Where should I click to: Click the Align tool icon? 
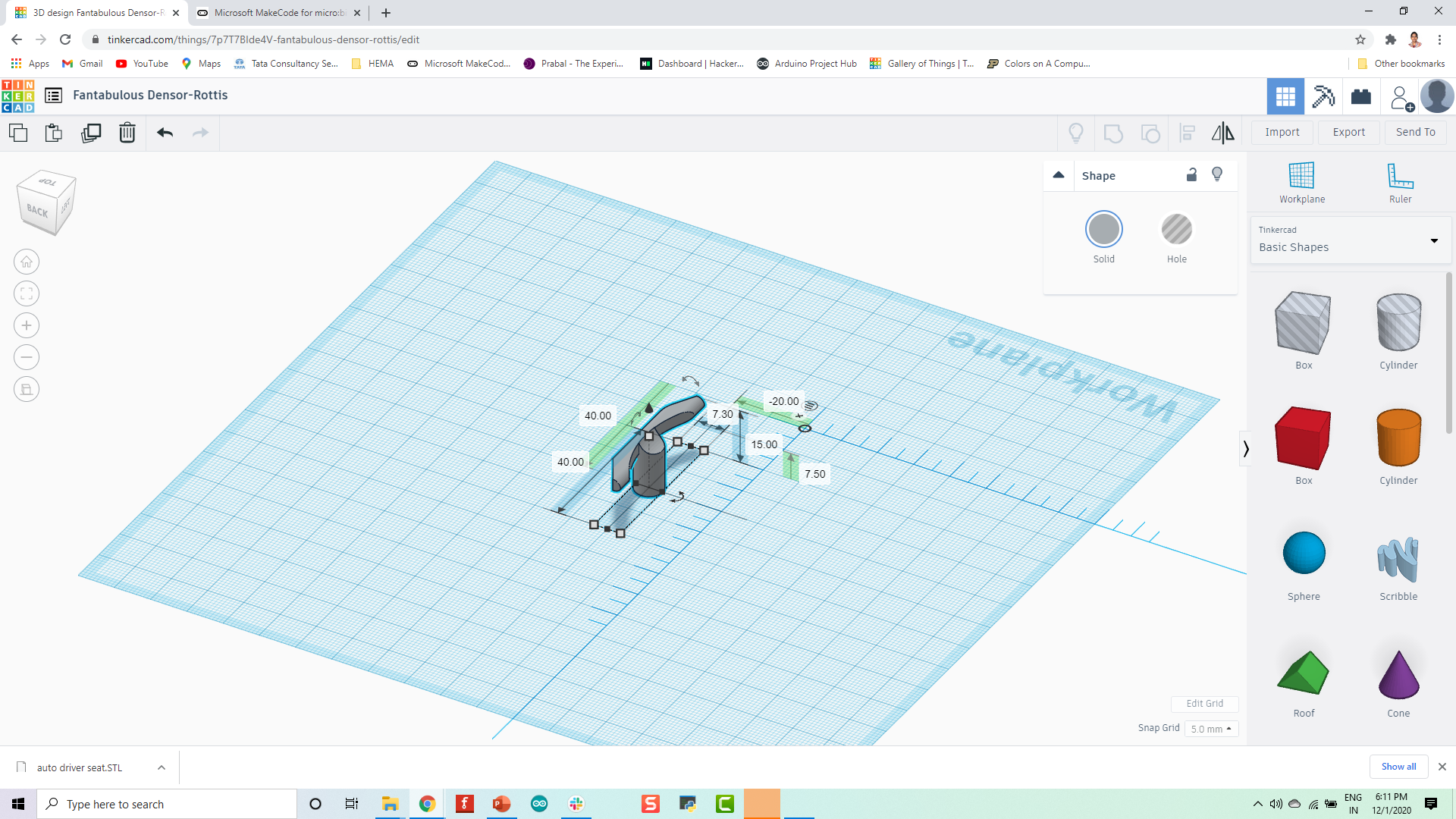[1188, 133]
